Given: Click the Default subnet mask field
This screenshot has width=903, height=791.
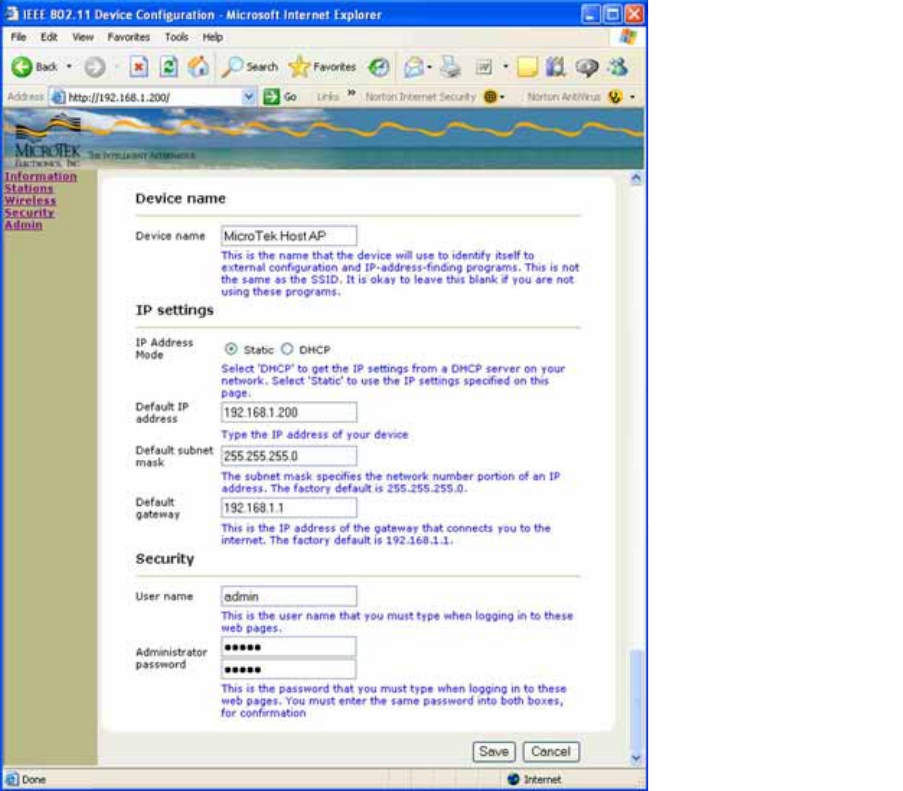Looking at the screenshot, I should [289, 456].
